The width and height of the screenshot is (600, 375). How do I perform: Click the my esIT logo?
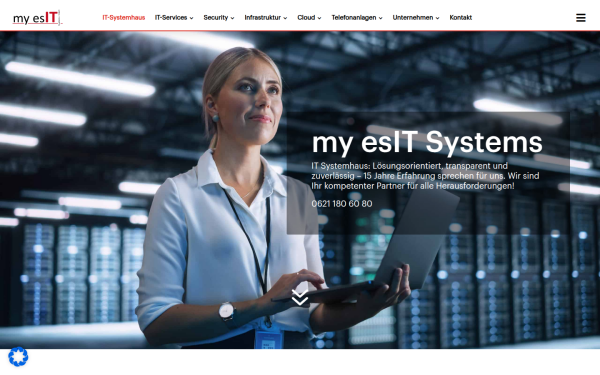pos(37,18)
